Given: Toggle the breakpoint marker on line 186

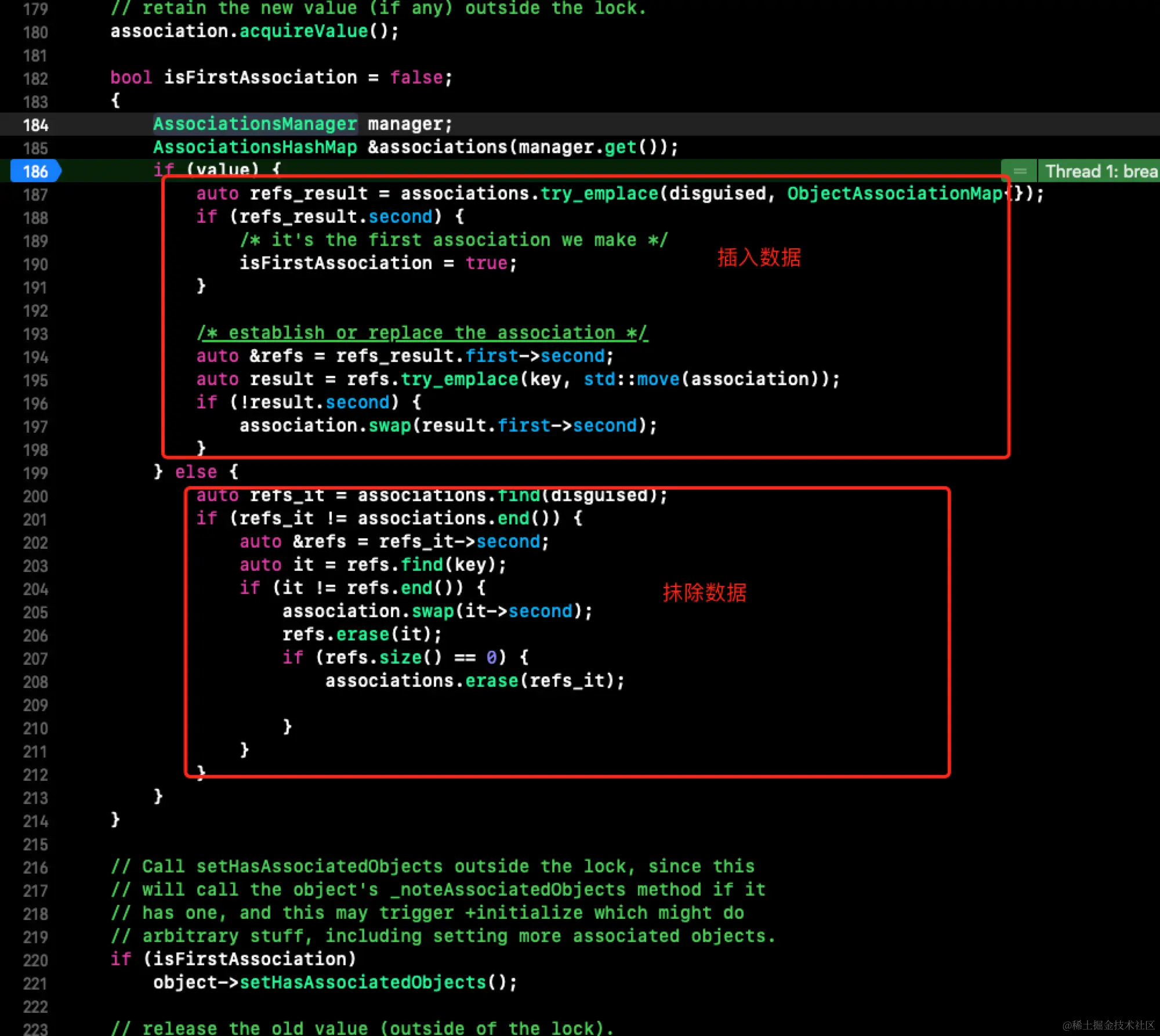Looking at the screenshot, I should 35,171.
